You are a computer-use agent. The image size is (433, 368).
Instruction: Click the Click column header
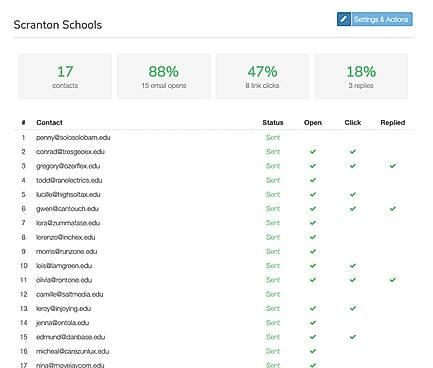(x=353, y=123)
